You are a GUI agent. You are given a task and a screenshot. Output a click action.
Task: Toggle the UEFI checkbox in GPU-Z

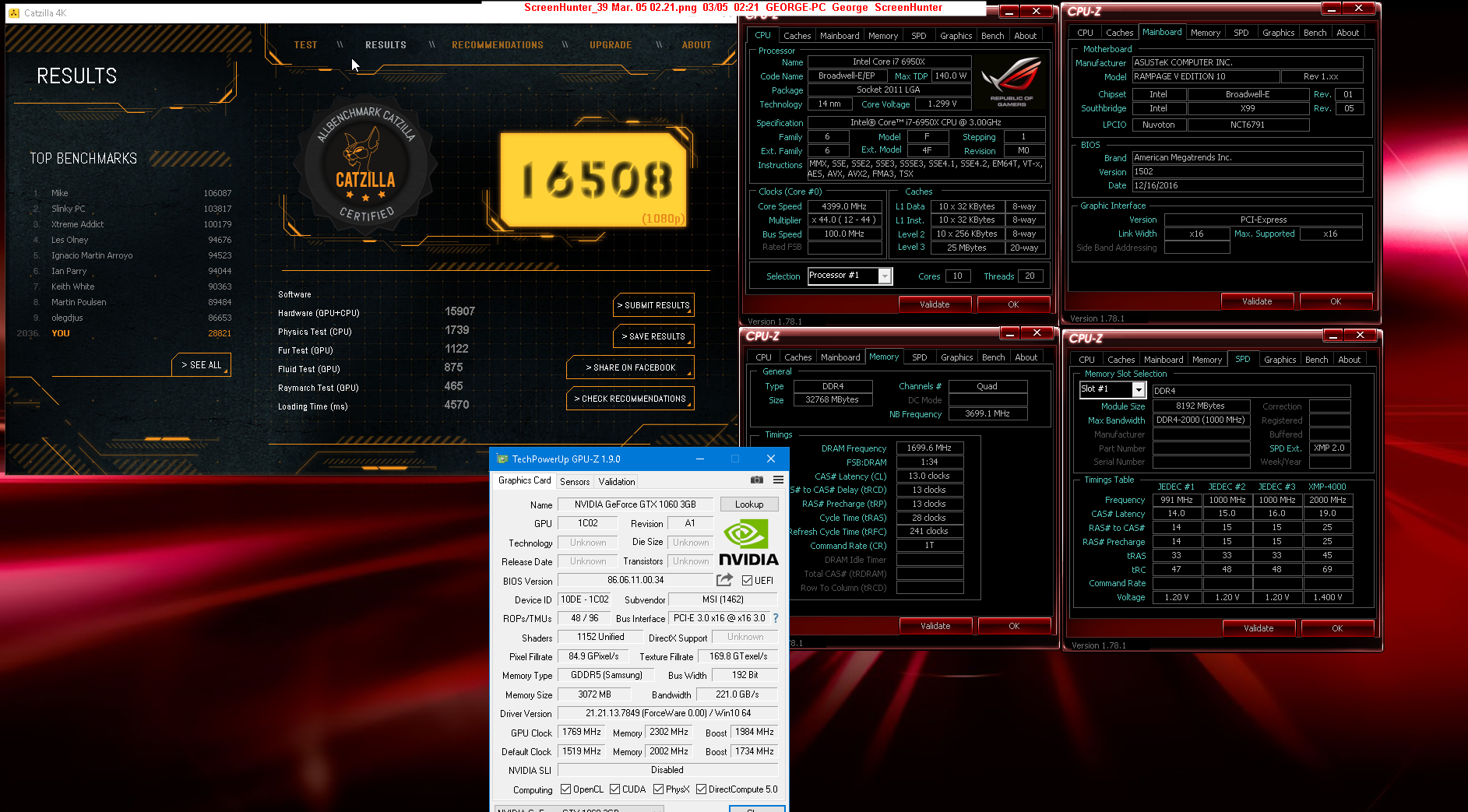pyautogui.click(x=747, y=581)
